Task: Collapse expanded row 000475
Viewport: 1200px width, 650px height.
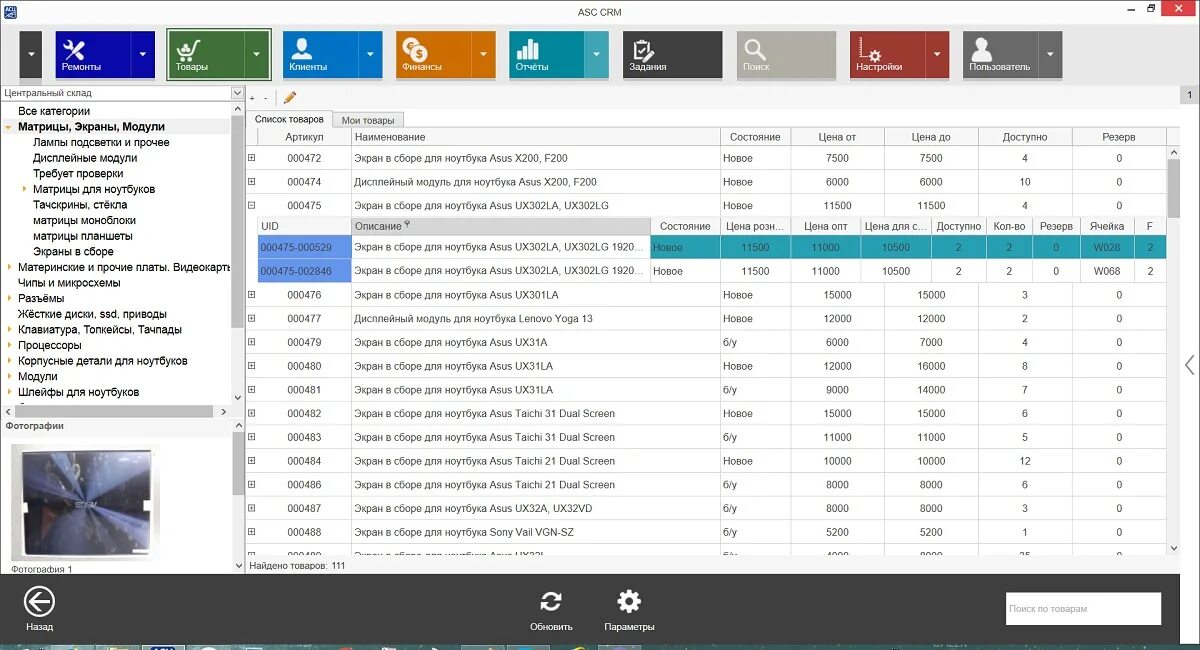Action: 252,205
